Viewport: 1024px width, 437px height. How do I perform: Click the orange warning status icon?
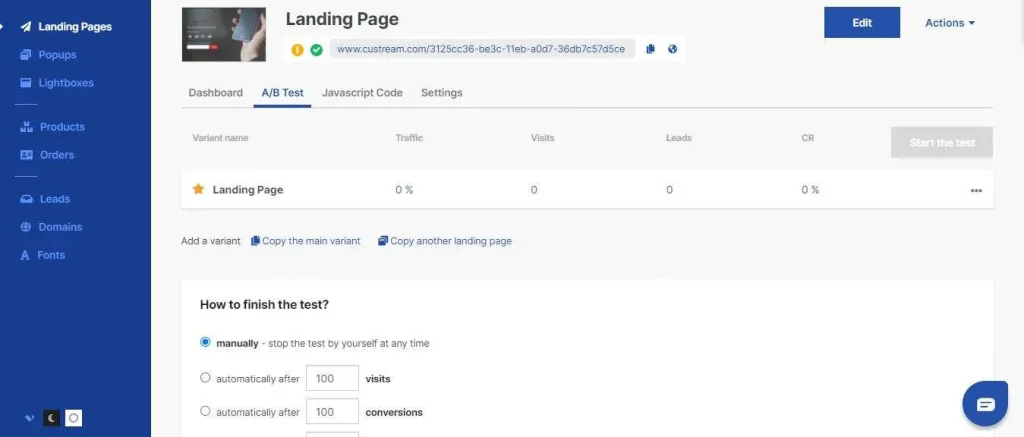click(x=297, y=49)
